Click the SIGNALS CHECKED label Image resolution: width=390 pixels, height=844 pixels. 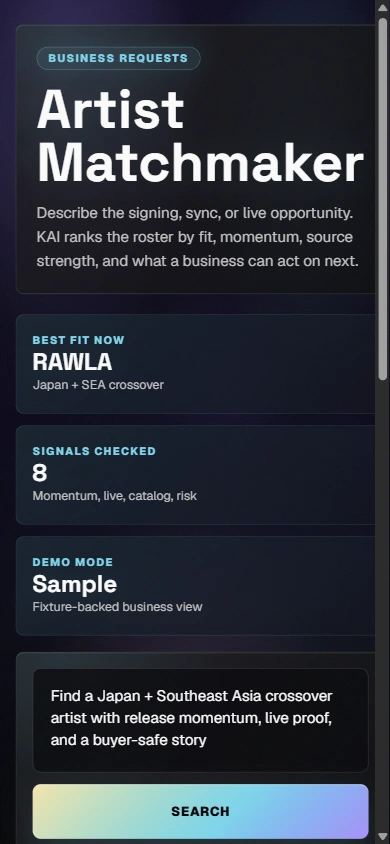94,451
